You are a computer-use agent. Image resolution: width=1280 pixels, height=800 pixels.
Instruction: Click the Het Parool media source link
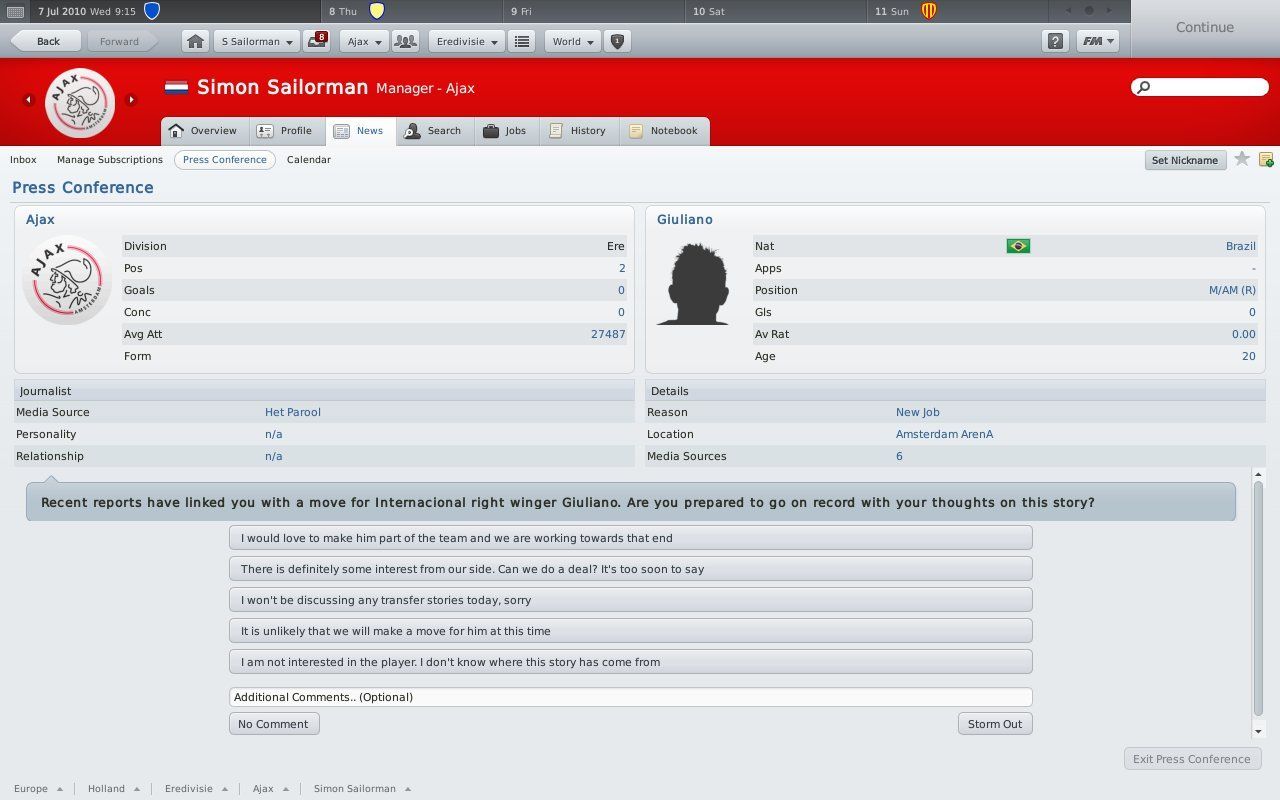point(293,412)
